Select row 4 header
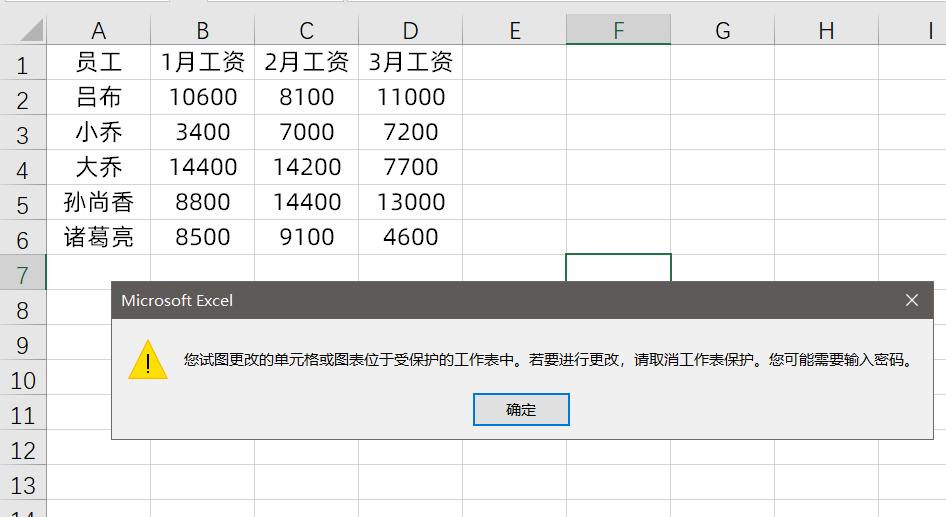Screen dimensions: 946x517 click(23, 168)
